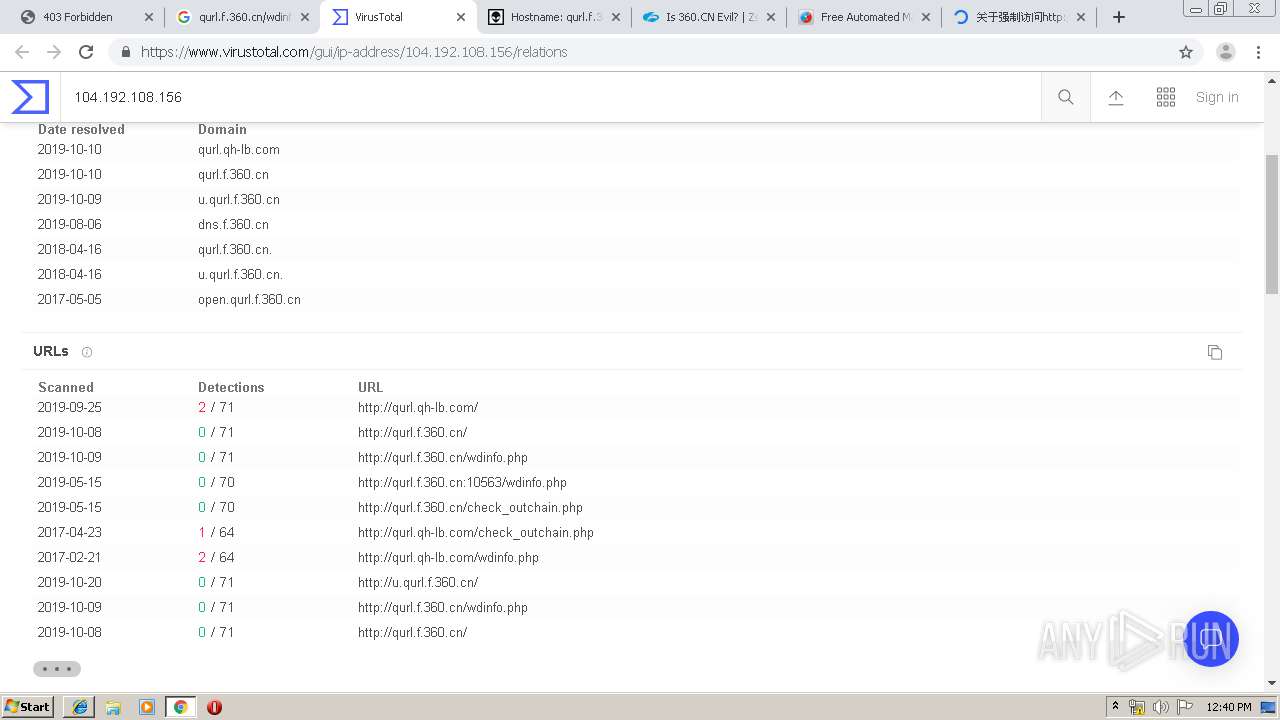Open Internet Explorer from taskbar
This screenshot has height=720, width=1280.
point(80,707)
